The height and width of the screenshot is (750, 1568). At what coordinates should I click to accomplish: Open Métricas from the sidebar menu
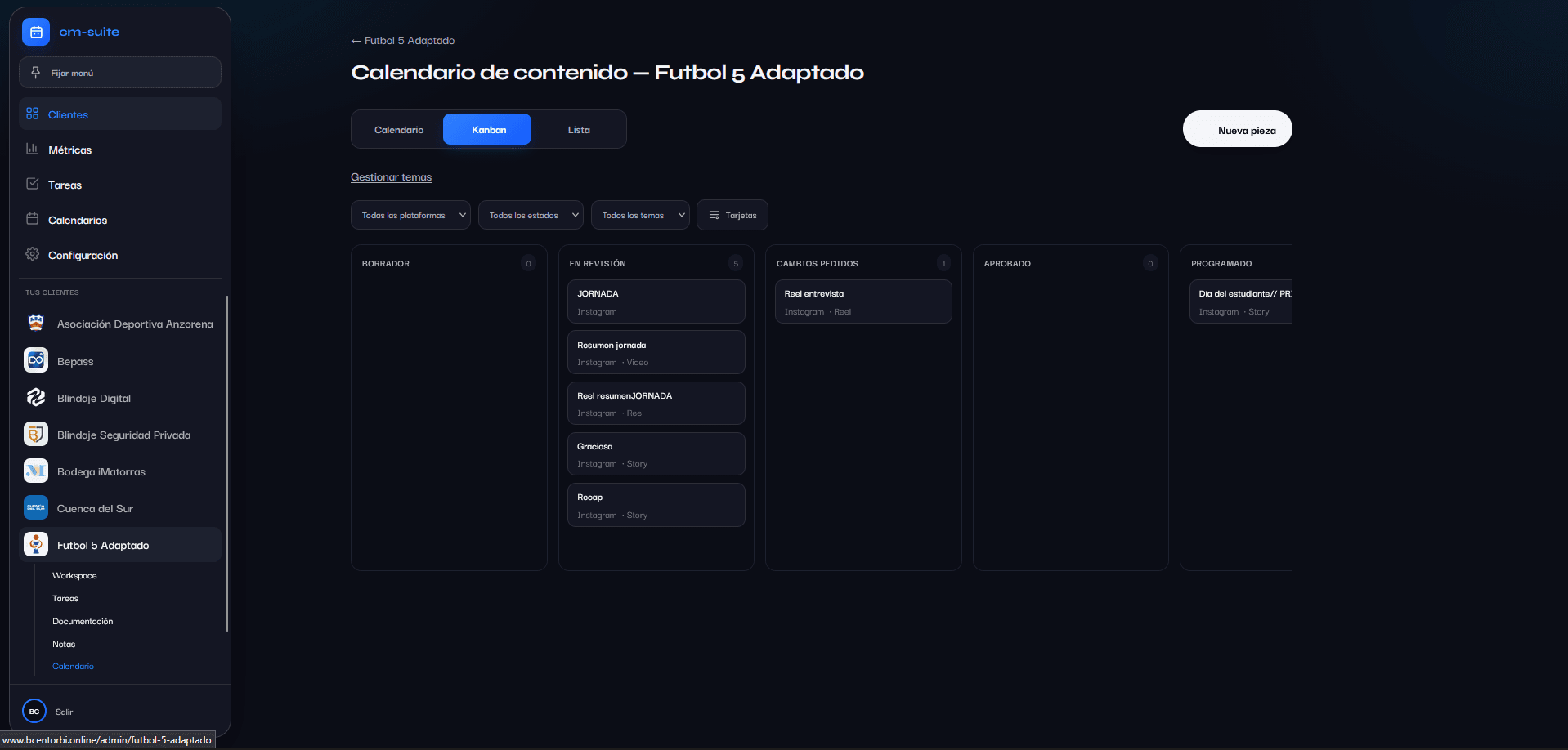(x=120, y=150)
